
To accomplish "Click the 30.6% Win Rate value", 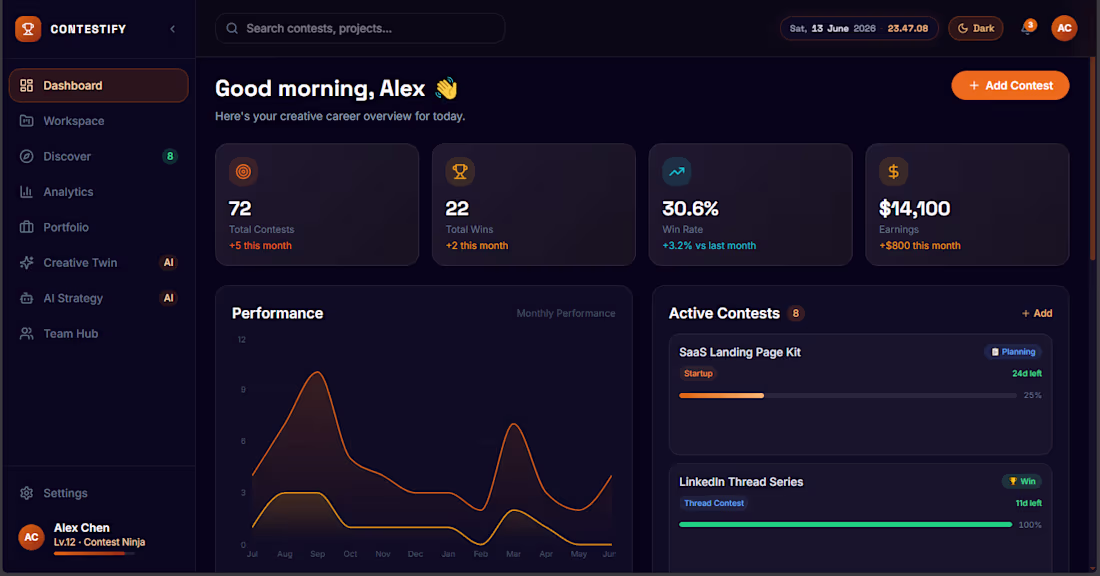I will 690,208.
